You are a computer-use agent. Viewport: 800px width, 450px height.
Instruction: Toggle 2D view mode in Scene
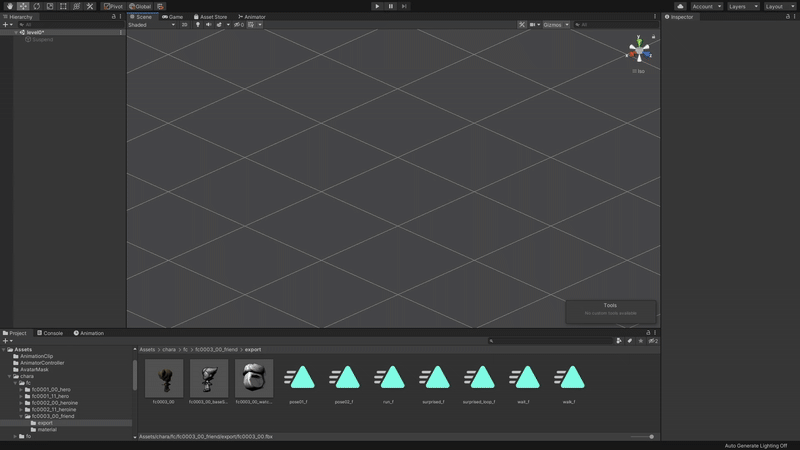[x=184, y=25]
